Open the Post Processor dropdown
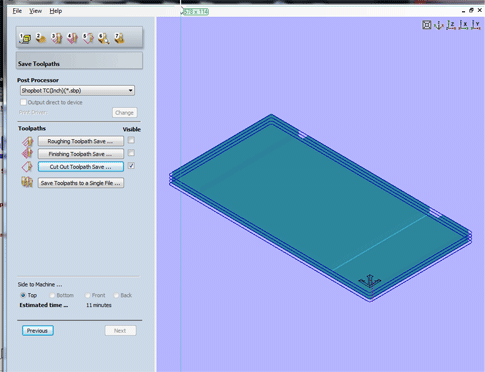The image size is (485, 372). [77, 90]
